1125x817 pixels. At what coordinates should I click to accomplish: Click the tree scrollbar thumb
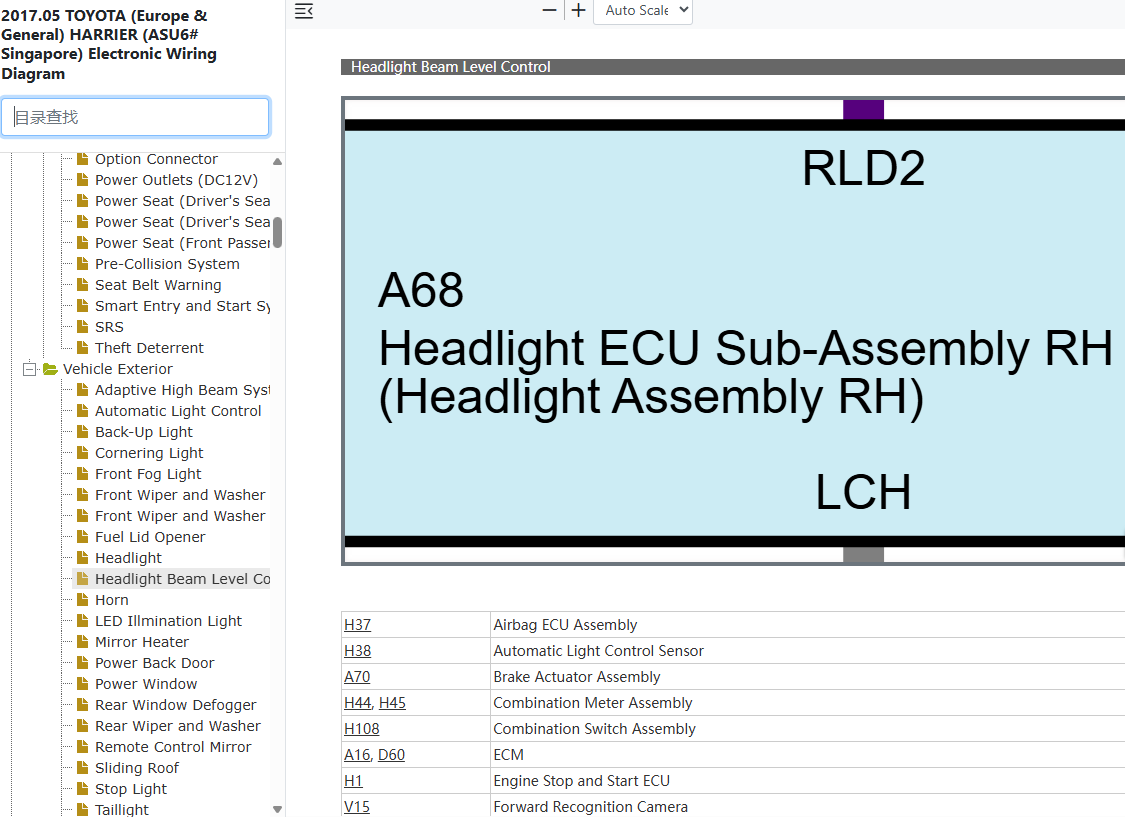point(278,232)
